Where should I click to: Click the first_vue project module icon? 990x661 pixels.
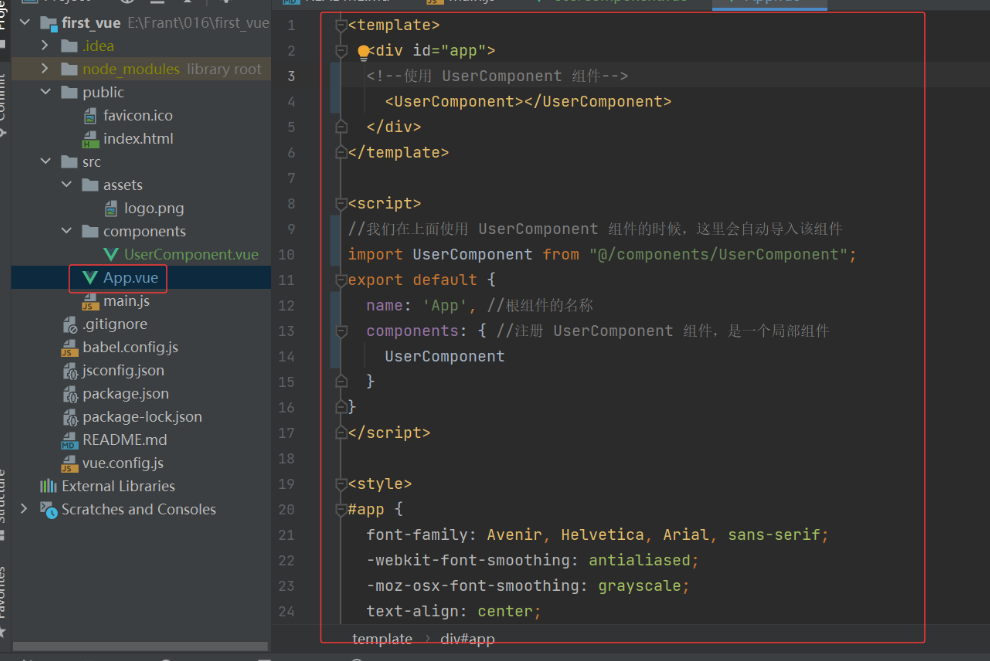click(x=49, y=23)
